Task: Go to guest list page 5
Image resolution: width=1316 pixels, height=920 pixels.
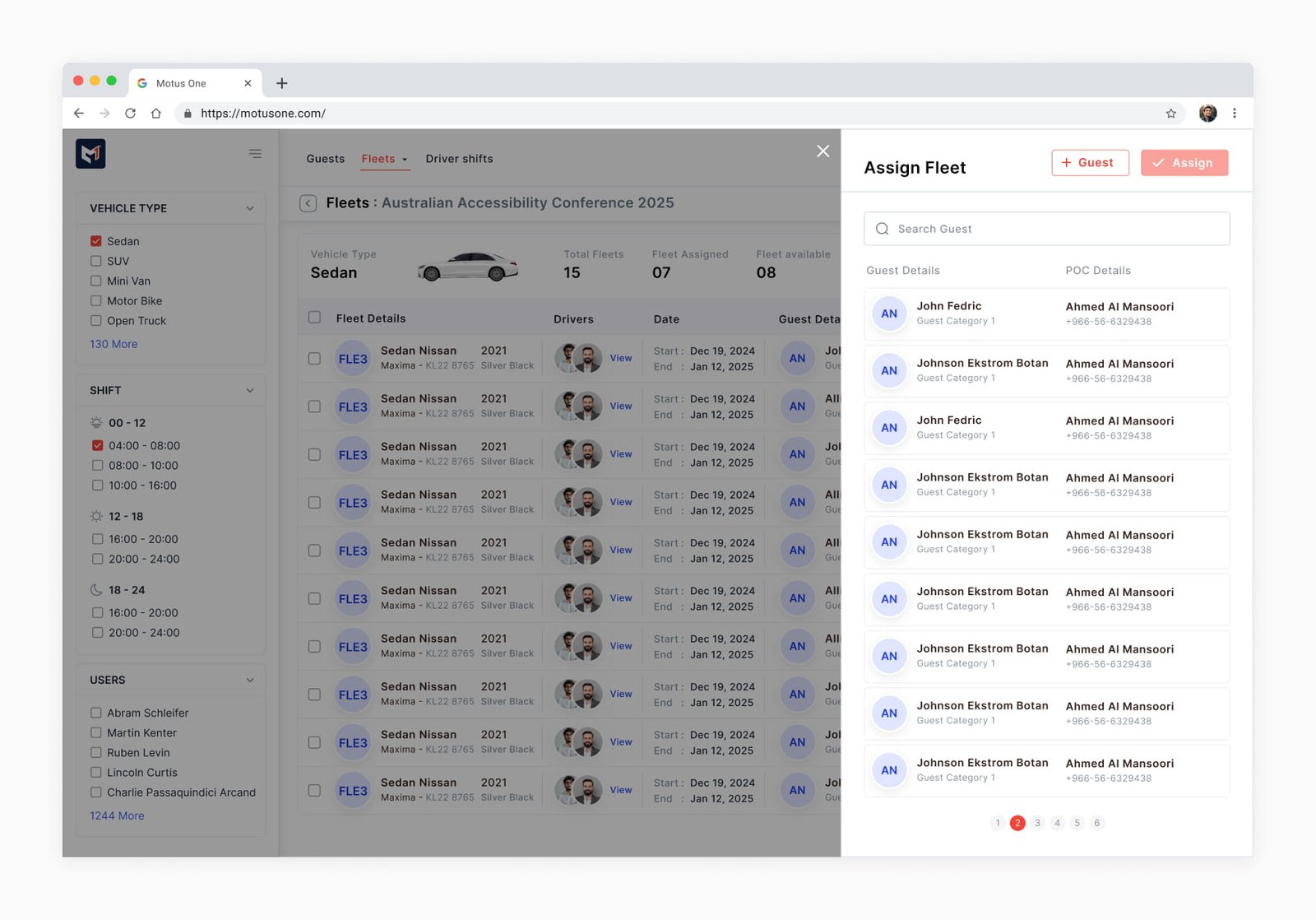Action: pos(1077,823)
